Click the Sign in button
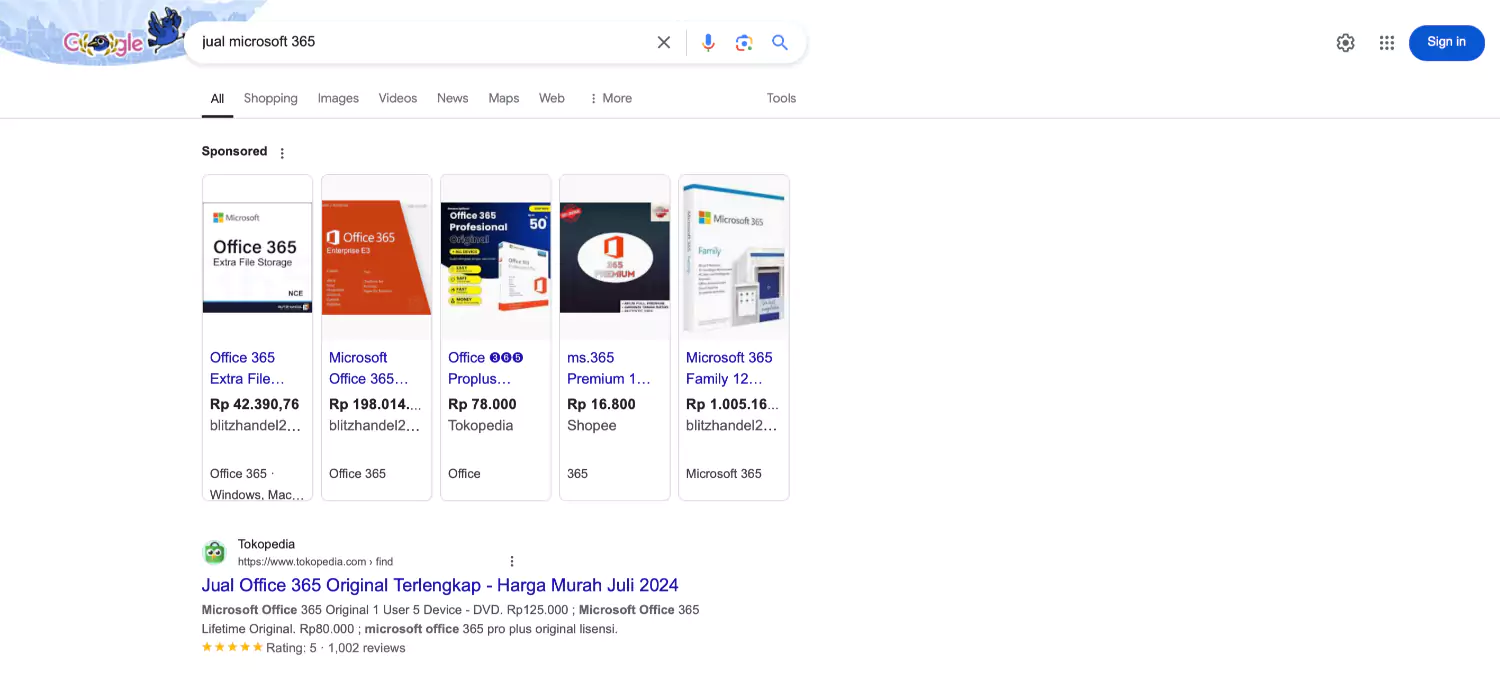 tap(1446, 42)
